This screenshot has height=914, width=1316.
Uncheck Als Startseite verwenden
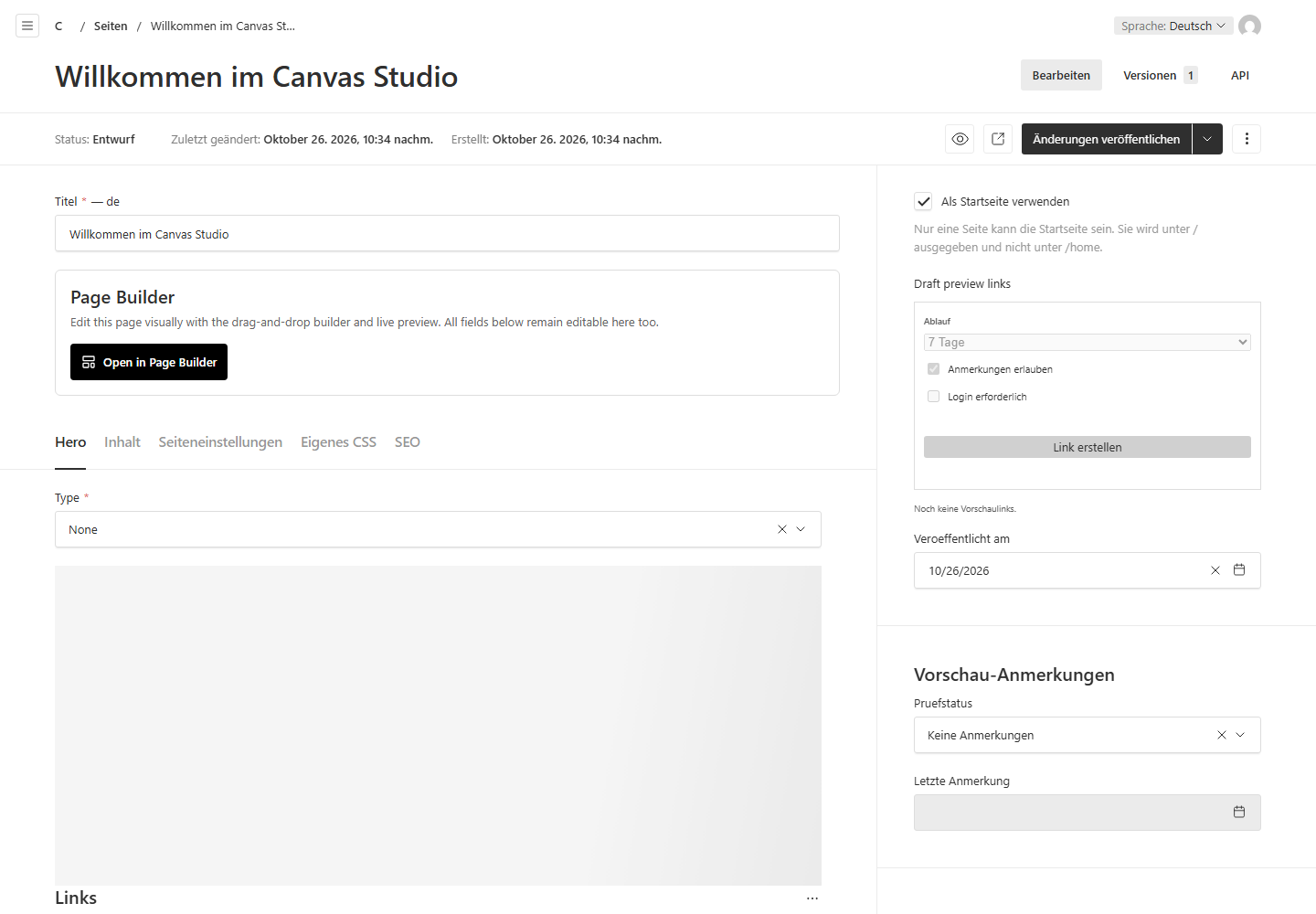(923, 201)
